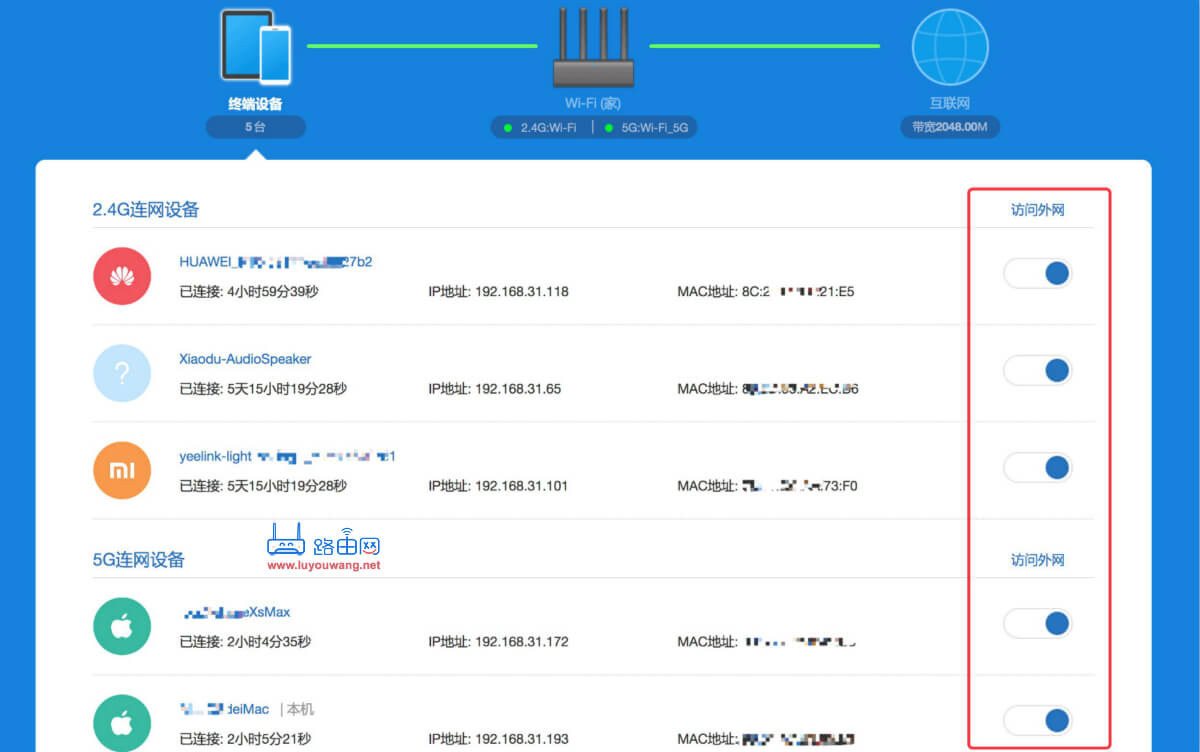The height and width of the screenshot is (752, 1200).
Task: Click the HUAWEI device name link
Action: [x=275, y=261]
